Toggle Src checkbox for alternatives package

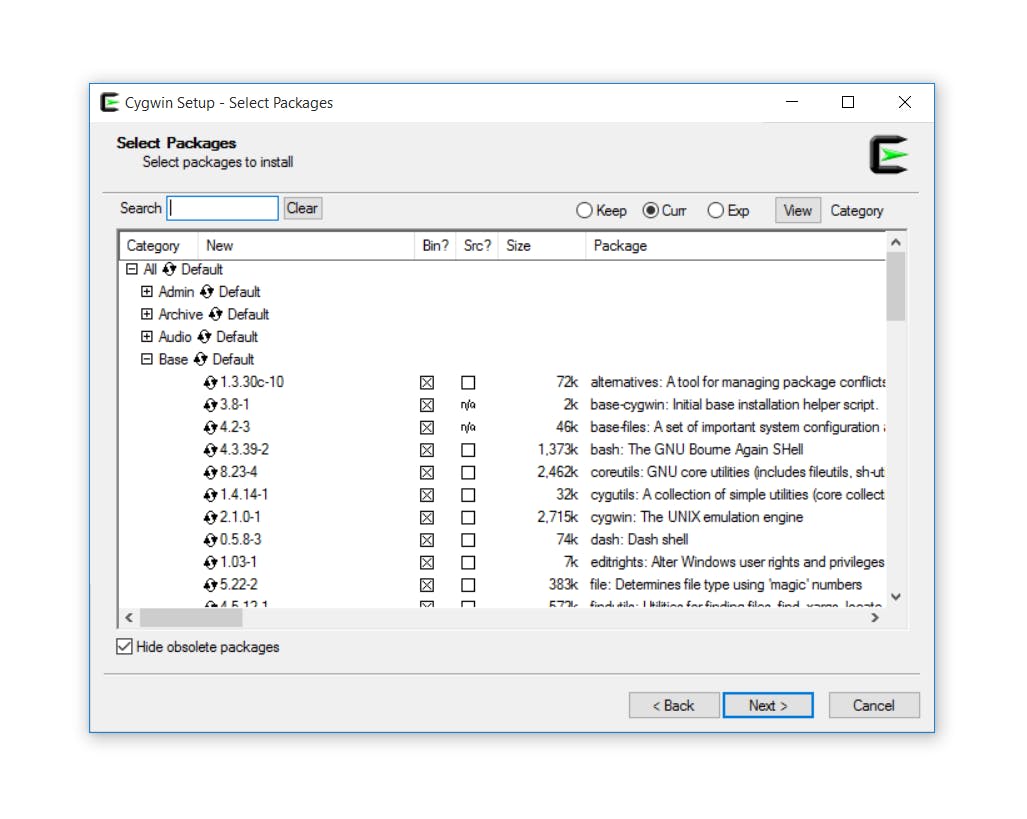click(468, 383)
